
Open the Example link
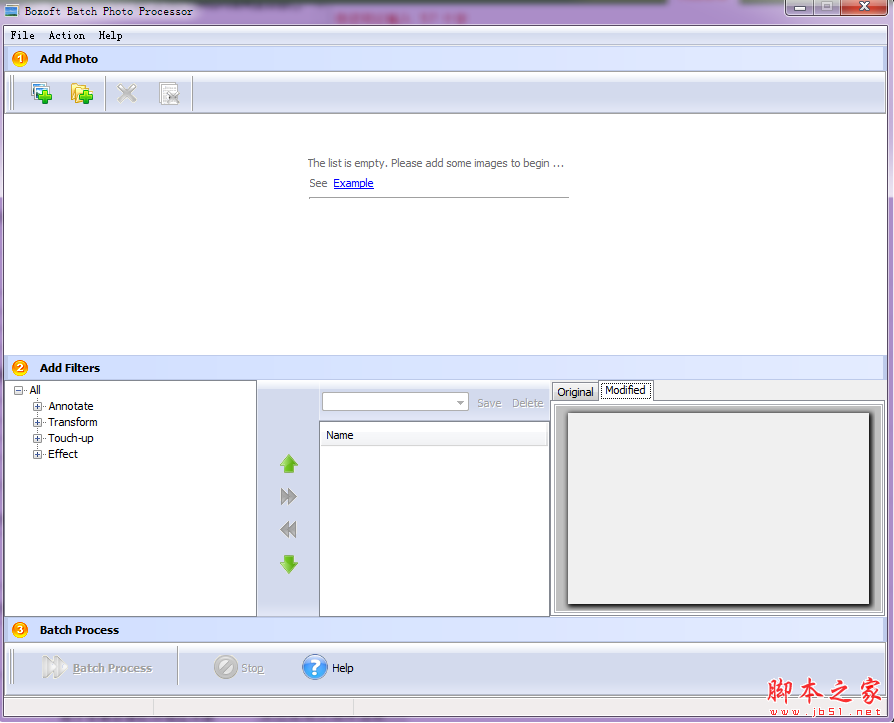click(x=353, y=183)
